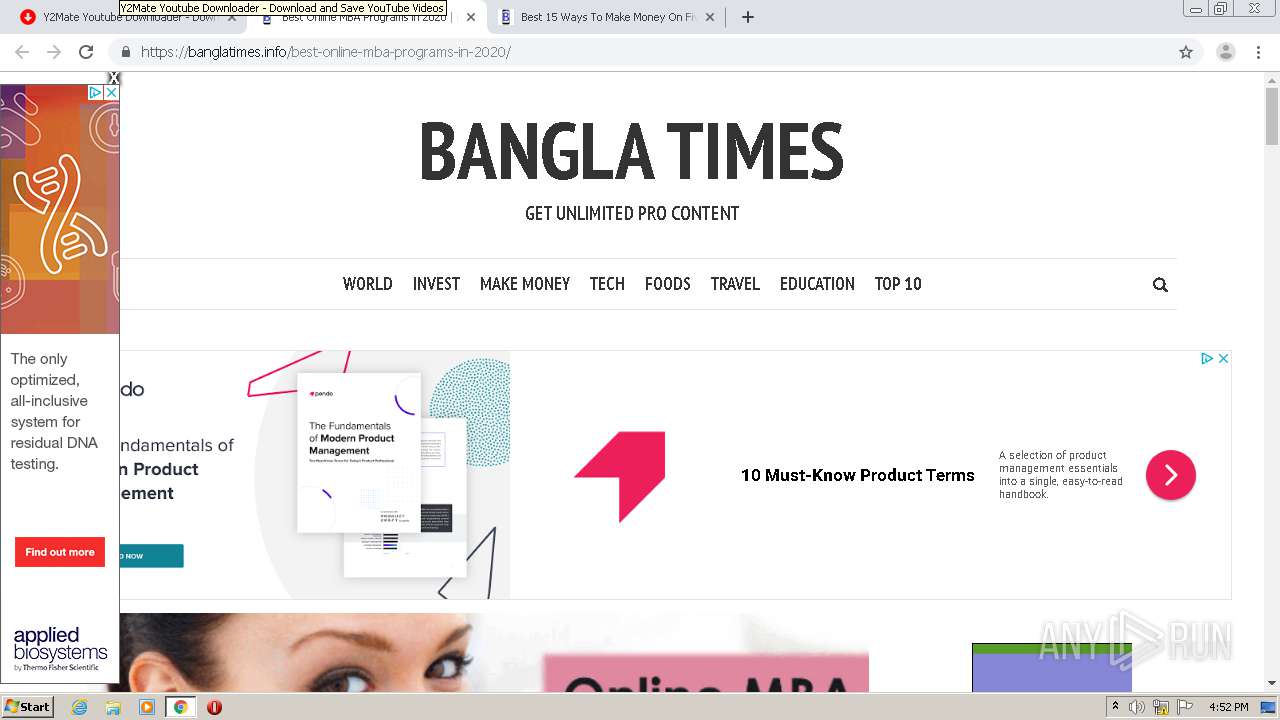
Task: Reload the current page
Action: pyautogui.click(x=86, y=52)
